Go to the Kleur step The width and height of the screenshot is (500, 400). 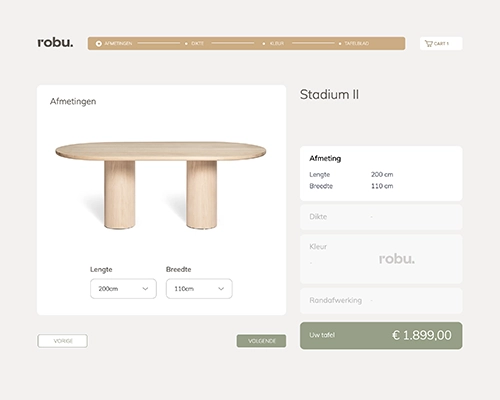(x=277, y=43)
